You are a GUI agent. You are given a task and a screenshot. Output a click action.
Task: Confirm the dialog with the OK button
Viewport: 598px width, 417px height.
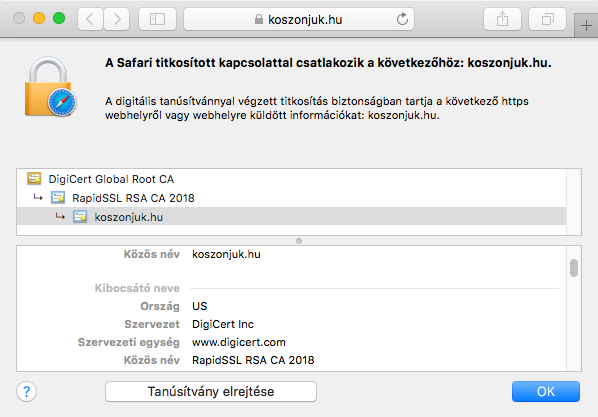(546, 391)
